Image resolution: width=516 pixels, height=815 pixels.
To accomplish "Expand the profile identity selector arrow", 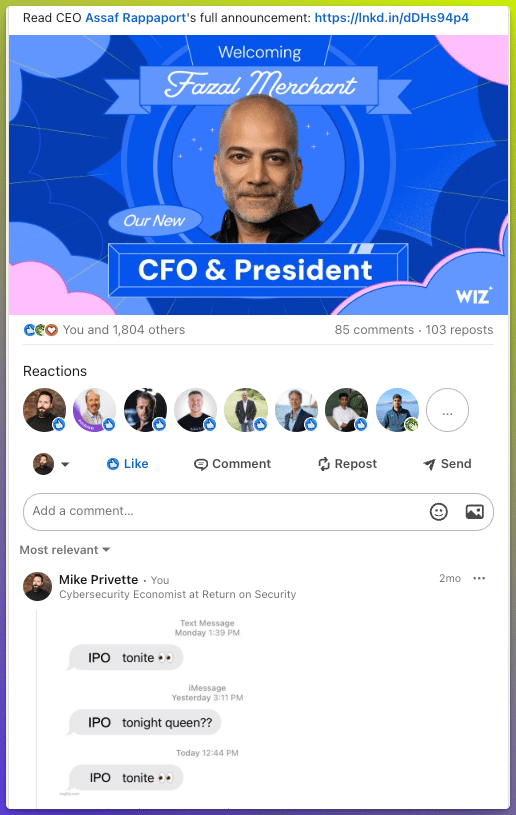I will tap(65, 464).
